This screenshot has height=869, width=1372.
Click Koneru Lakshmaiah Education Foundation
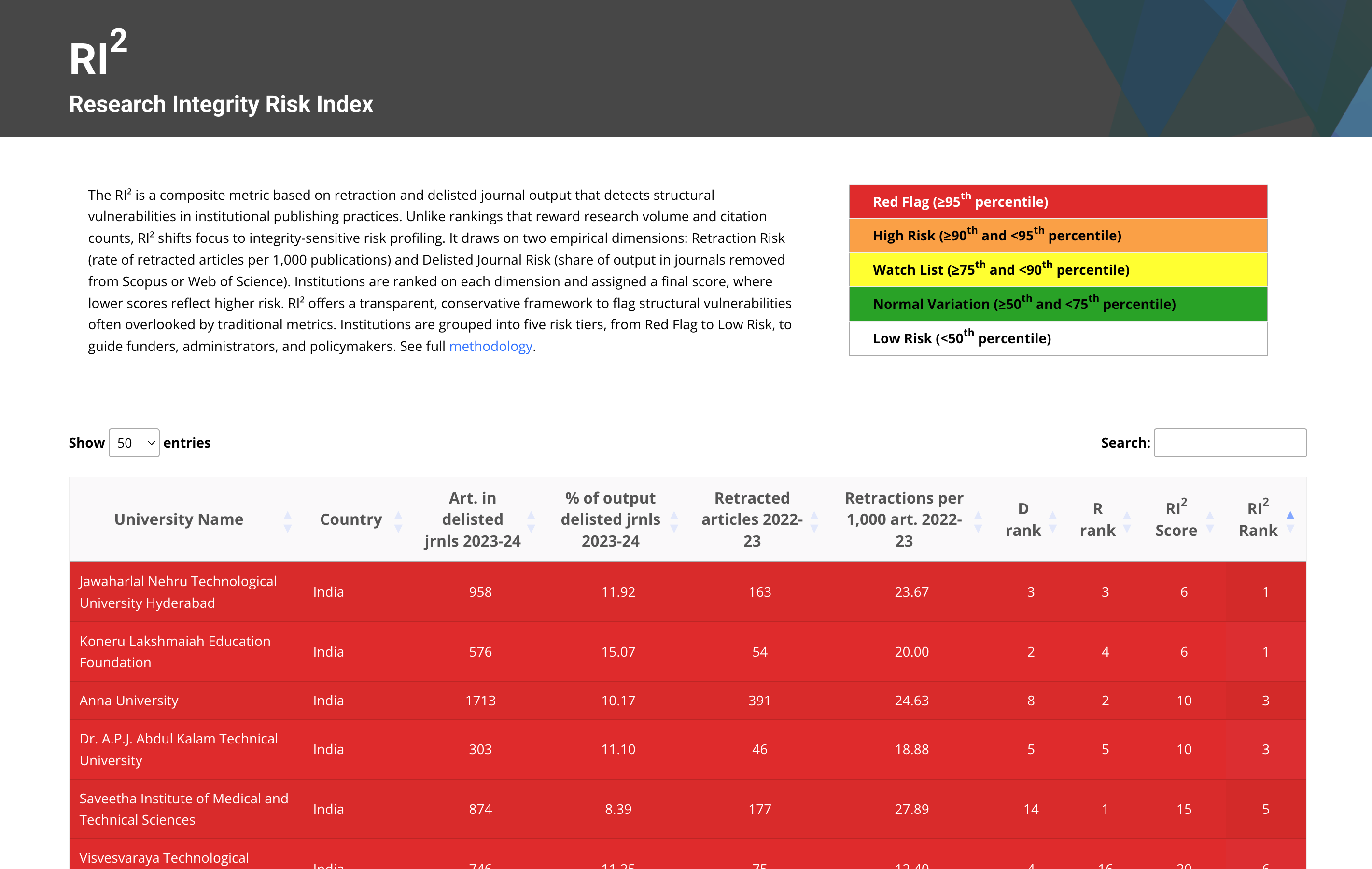[x=175, y=651]
